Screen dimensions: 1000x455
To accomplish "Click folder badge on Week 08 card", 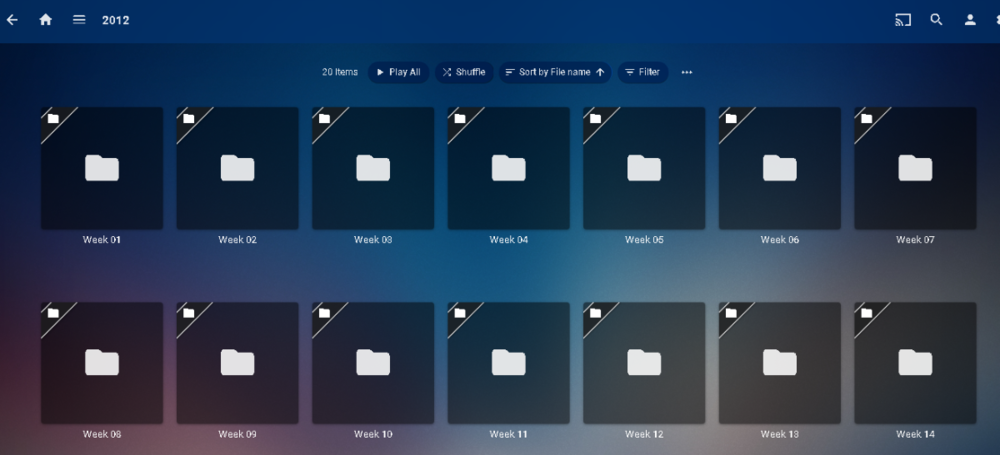I will 53,313.
